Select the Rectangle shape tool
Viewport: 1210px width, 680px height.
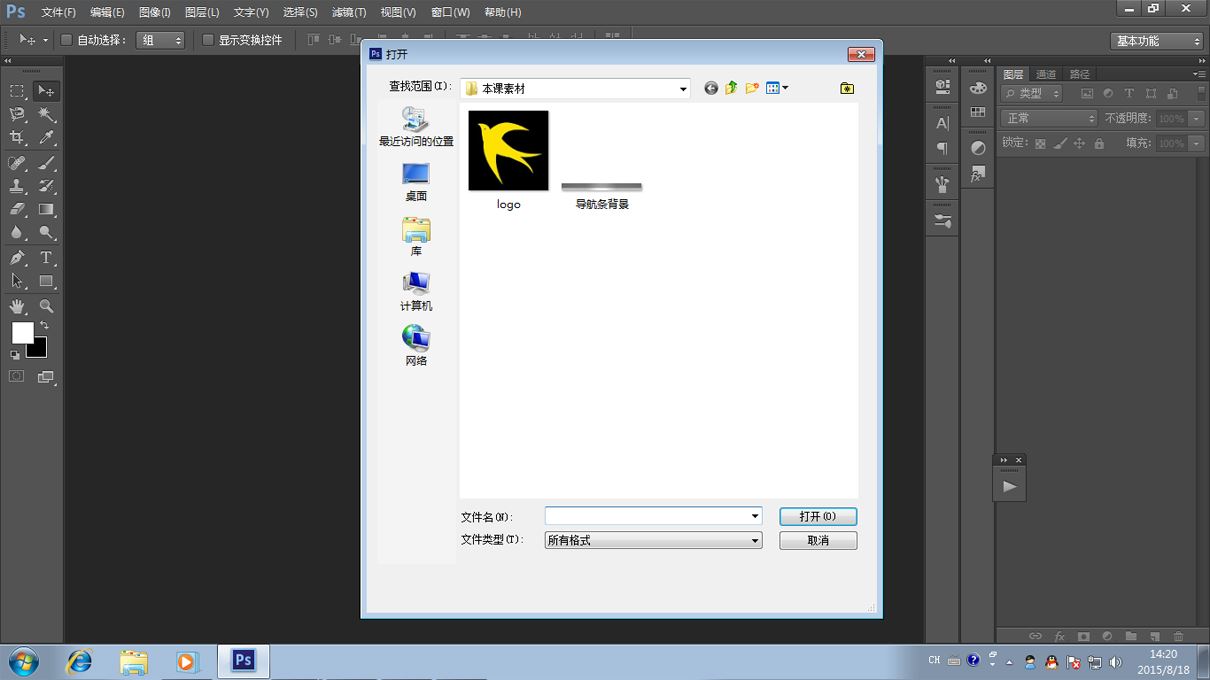(46, 281)
